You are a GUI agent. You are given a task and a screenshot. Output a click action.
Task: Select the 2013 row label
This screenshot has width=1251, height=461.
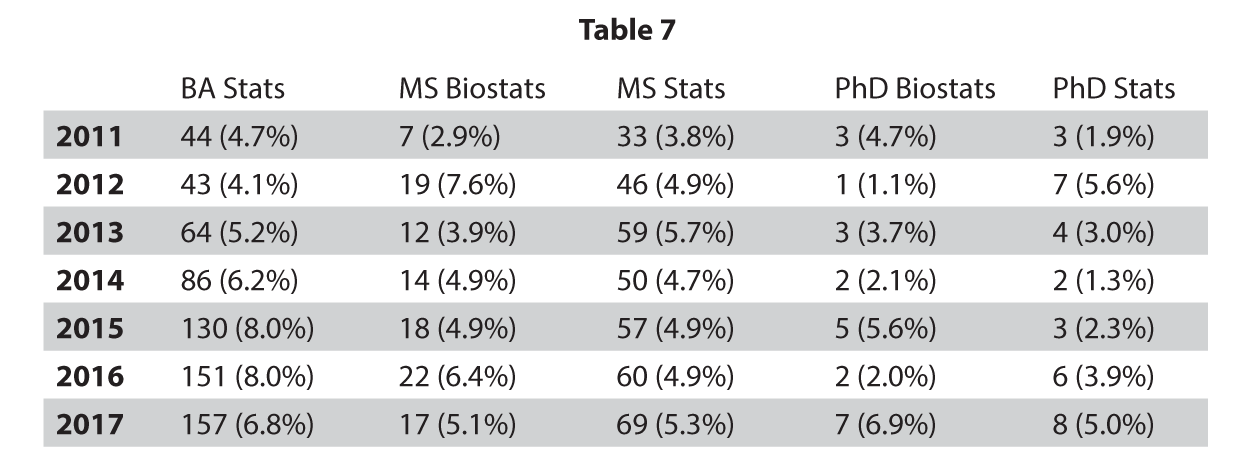pyautogui.click(x=90, y=233)
